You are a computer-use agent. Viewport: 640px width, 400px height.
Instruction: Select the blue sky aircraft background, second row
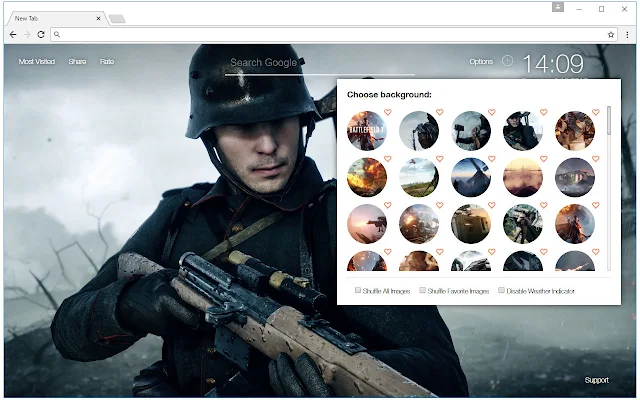471,178
